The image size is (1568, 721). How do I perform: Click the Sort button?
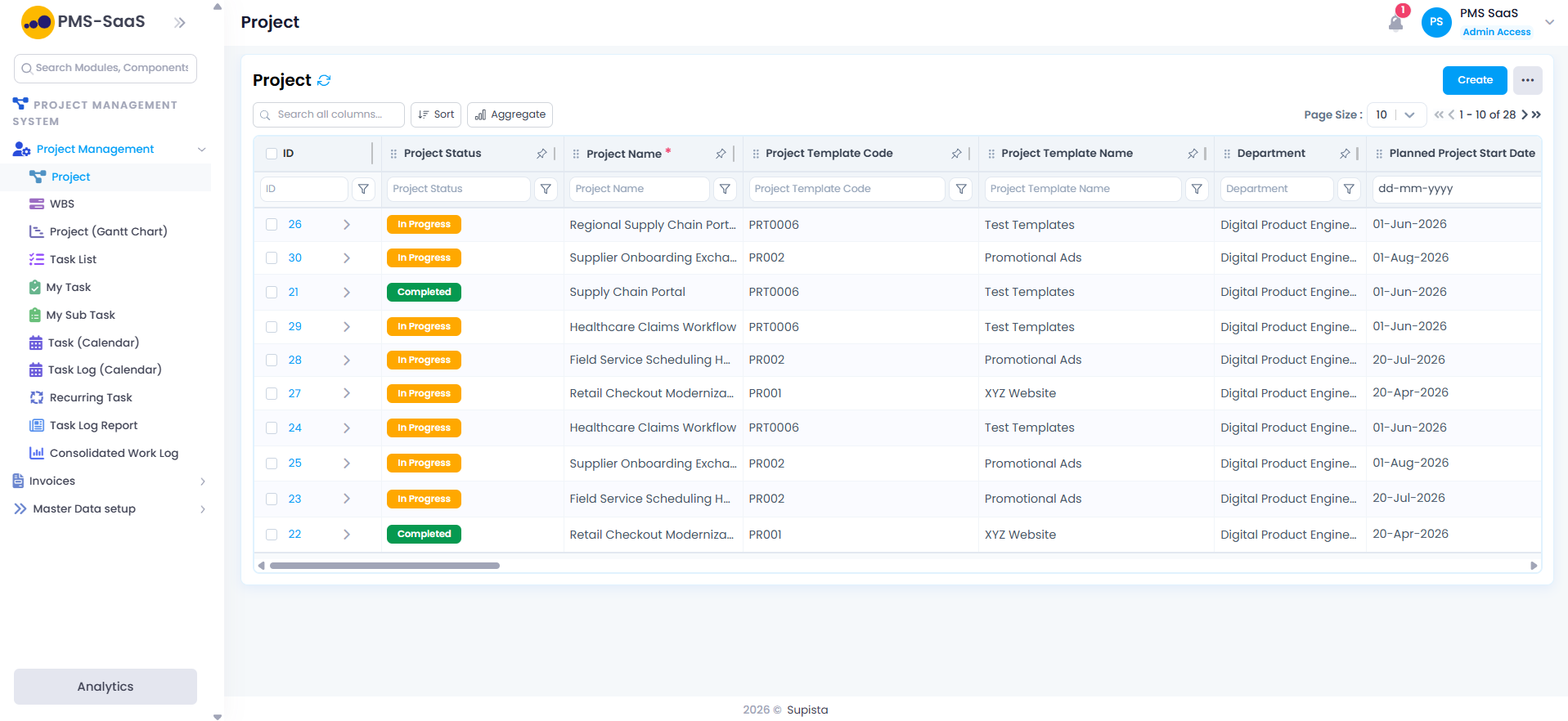pos(436,114)
